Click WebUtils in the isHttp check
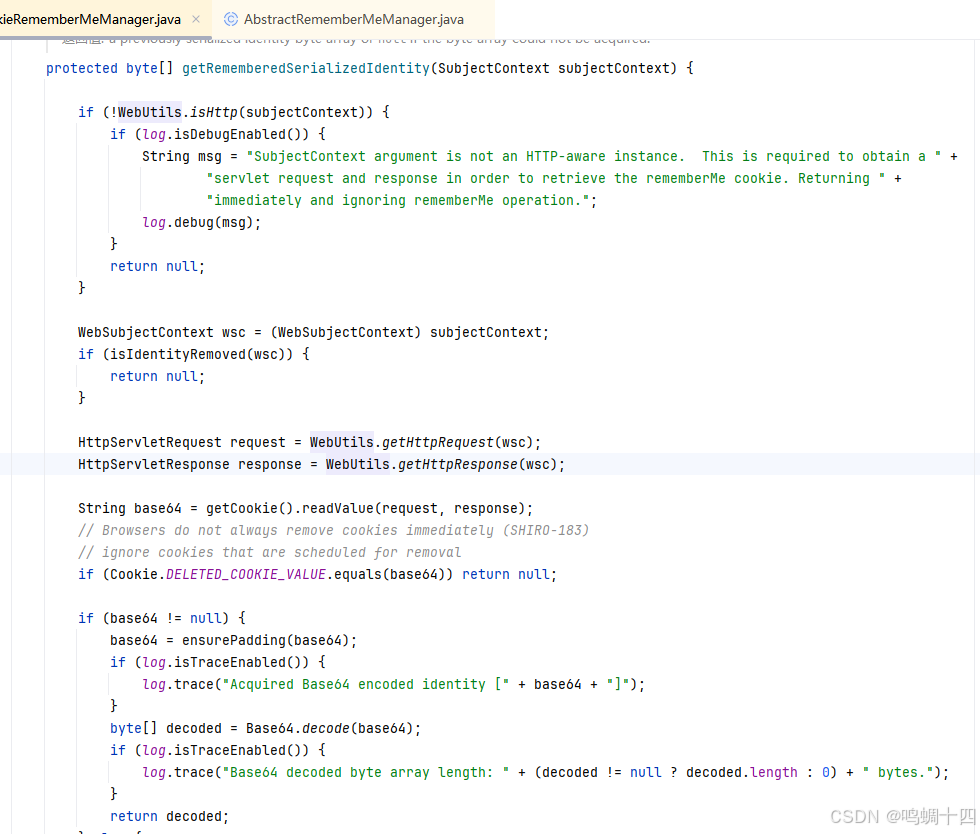Screen dimensions: 980x834 (x=149, y=113)
